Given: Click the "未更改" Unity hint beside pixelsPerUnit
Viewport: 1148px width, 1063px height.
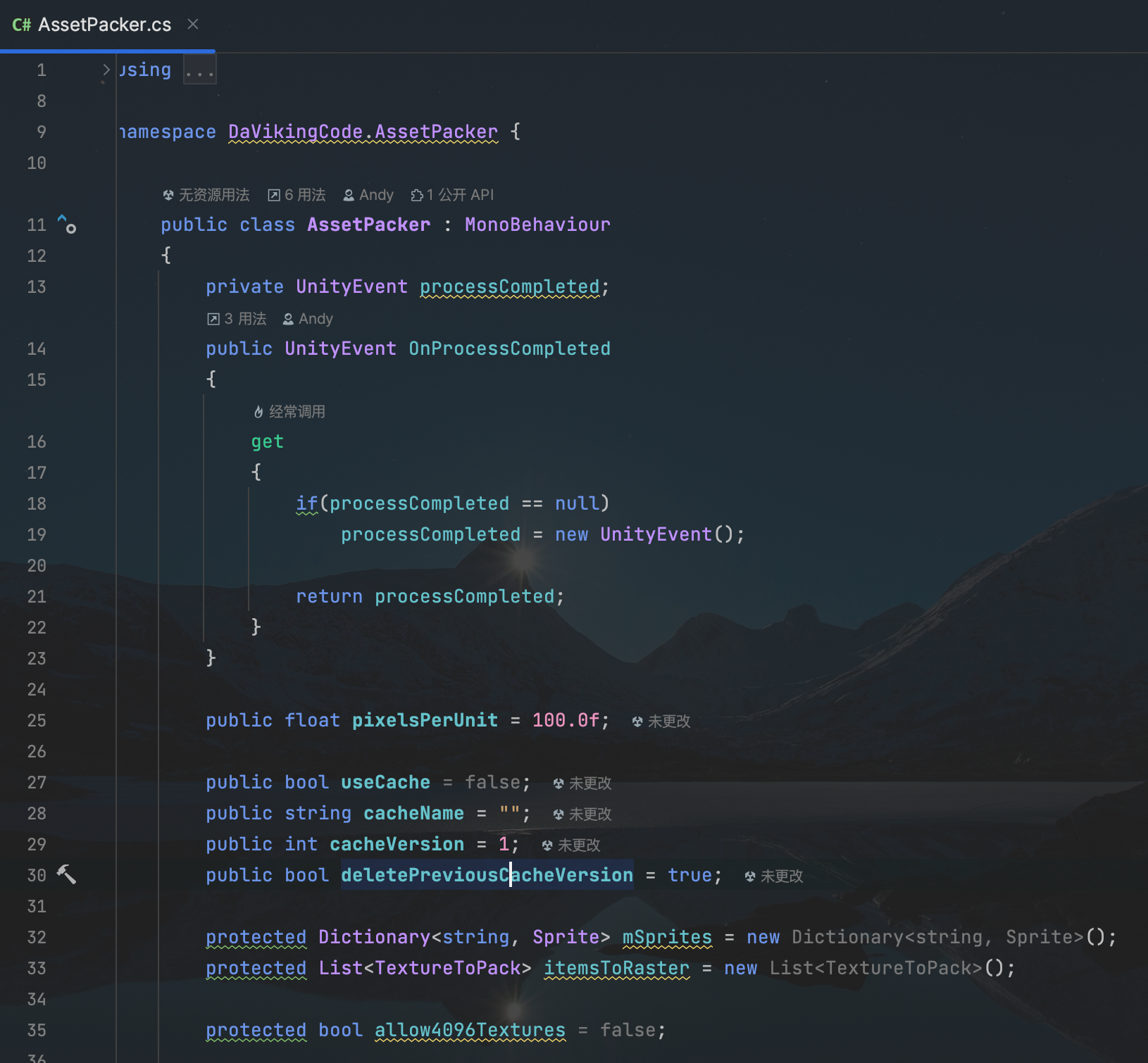Looking at the screenshot, I should click(x=661, y=722).
